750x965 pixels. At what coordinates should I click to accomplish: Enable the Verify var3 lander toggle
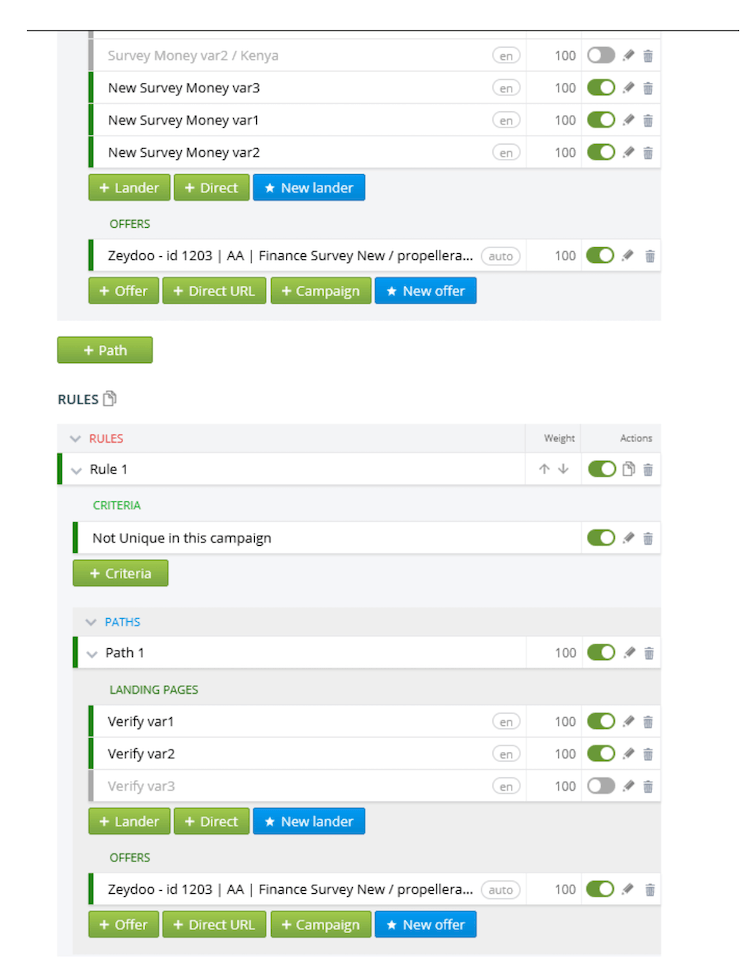(x=601, y=786)
